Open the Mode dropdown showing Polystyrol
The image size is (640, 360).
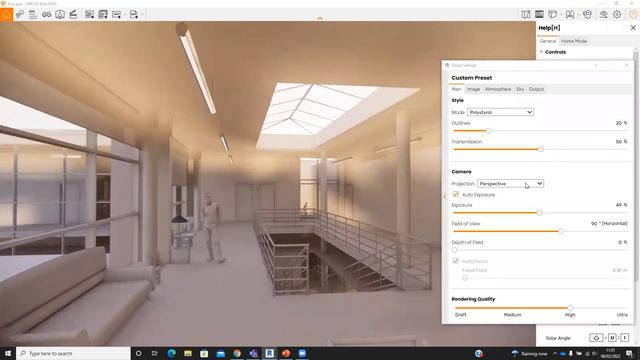pyautogui.click(x=500, y=112)
